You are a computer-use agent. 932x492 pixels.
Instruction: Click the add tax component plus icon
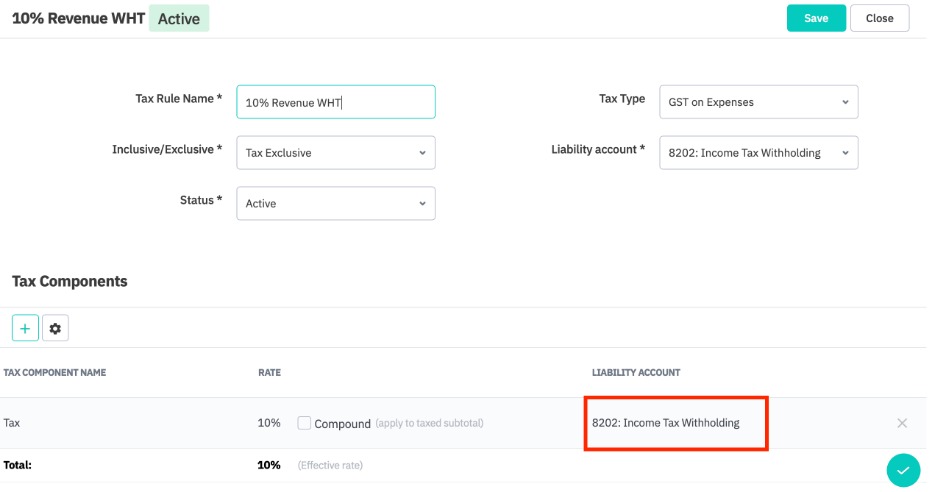click(x=25, y=328)
